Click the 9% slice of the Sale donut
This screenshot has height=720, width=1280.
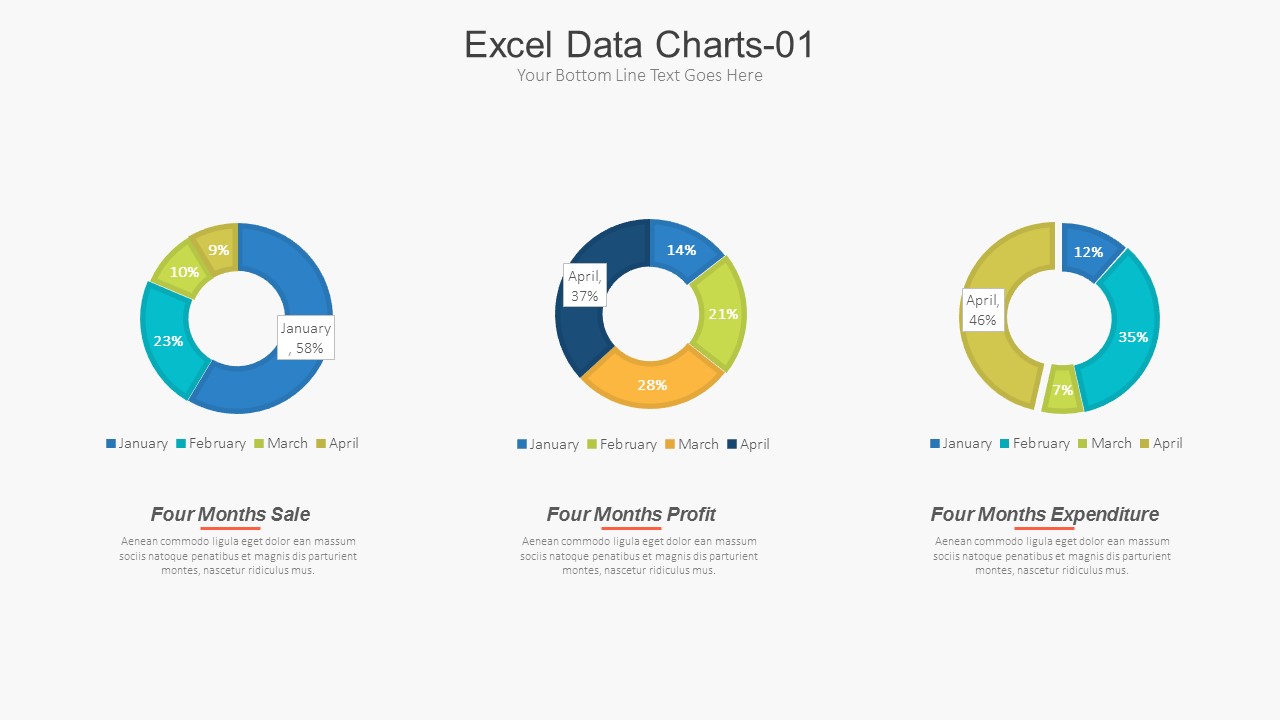click(x=218, y=250)
